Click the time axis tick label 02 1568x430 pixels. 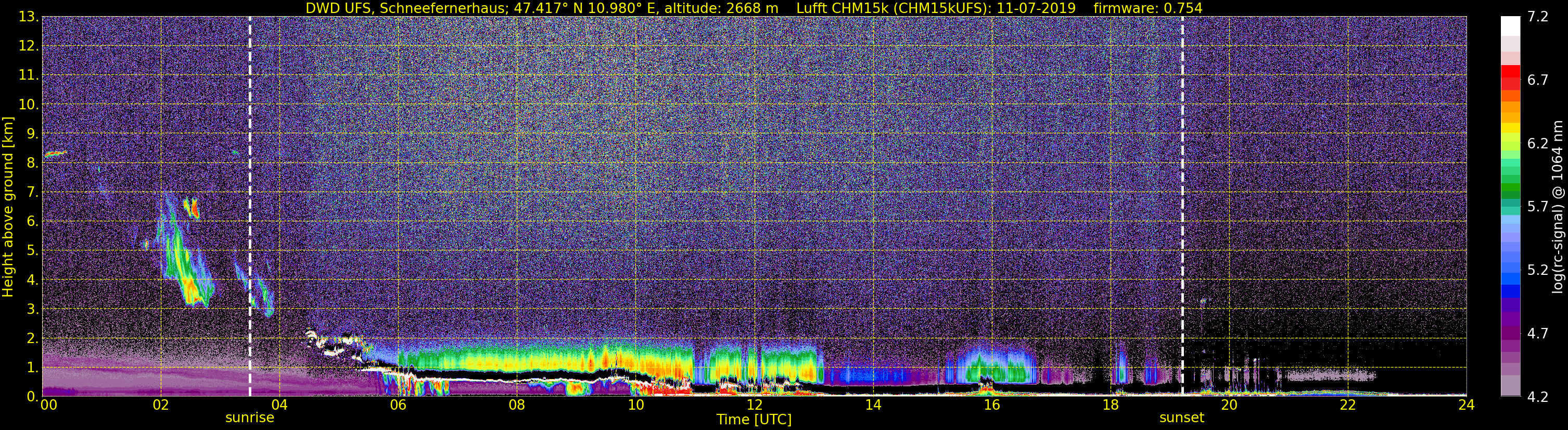pos(161,406)
